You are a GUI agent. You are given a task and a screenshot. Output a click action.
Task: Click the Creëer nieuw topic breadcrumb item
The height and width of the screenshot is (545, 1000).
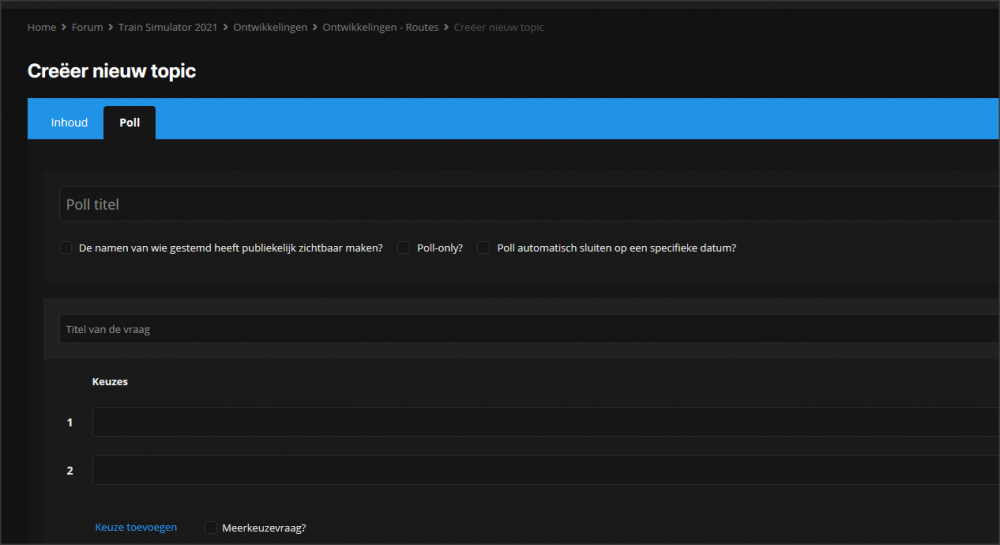(499, 27)
